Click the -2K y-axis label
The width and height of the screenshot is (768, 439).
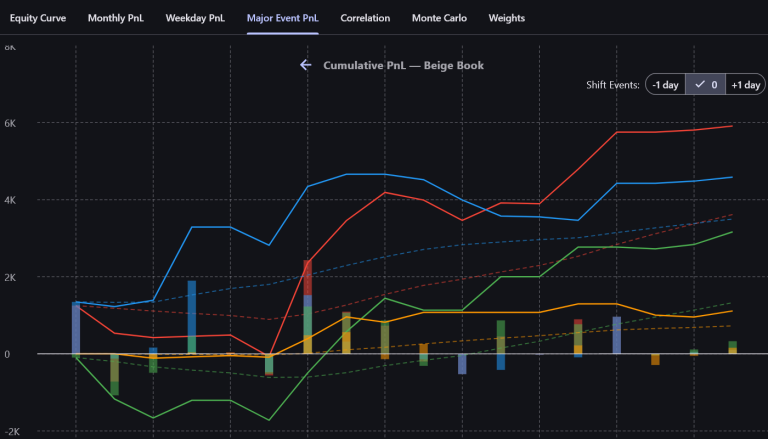coord(12,432)
